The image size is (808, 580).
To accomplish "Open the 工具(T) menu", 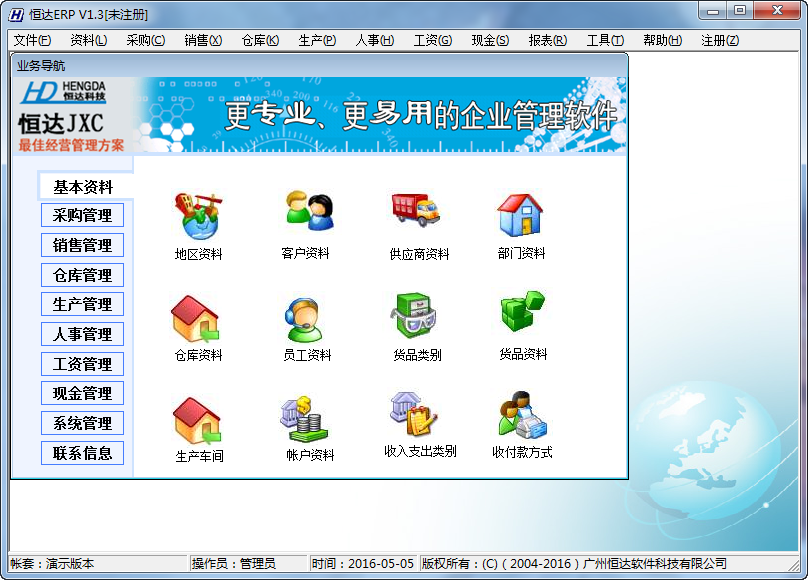I will [x=605, y=40].
